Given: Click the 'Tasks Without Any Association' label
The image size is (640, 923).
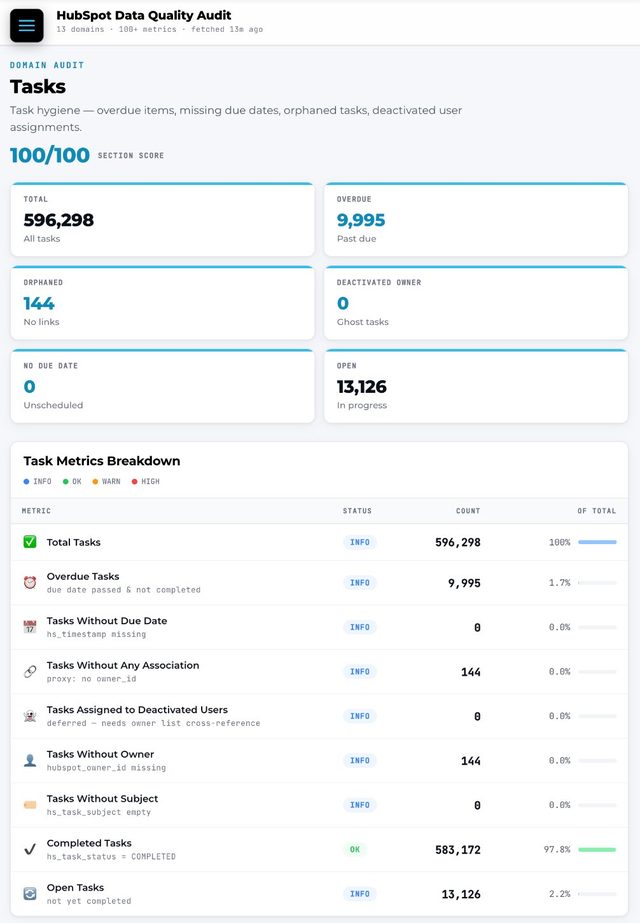Looking at the screenshot, I should (x=122, y=665).
